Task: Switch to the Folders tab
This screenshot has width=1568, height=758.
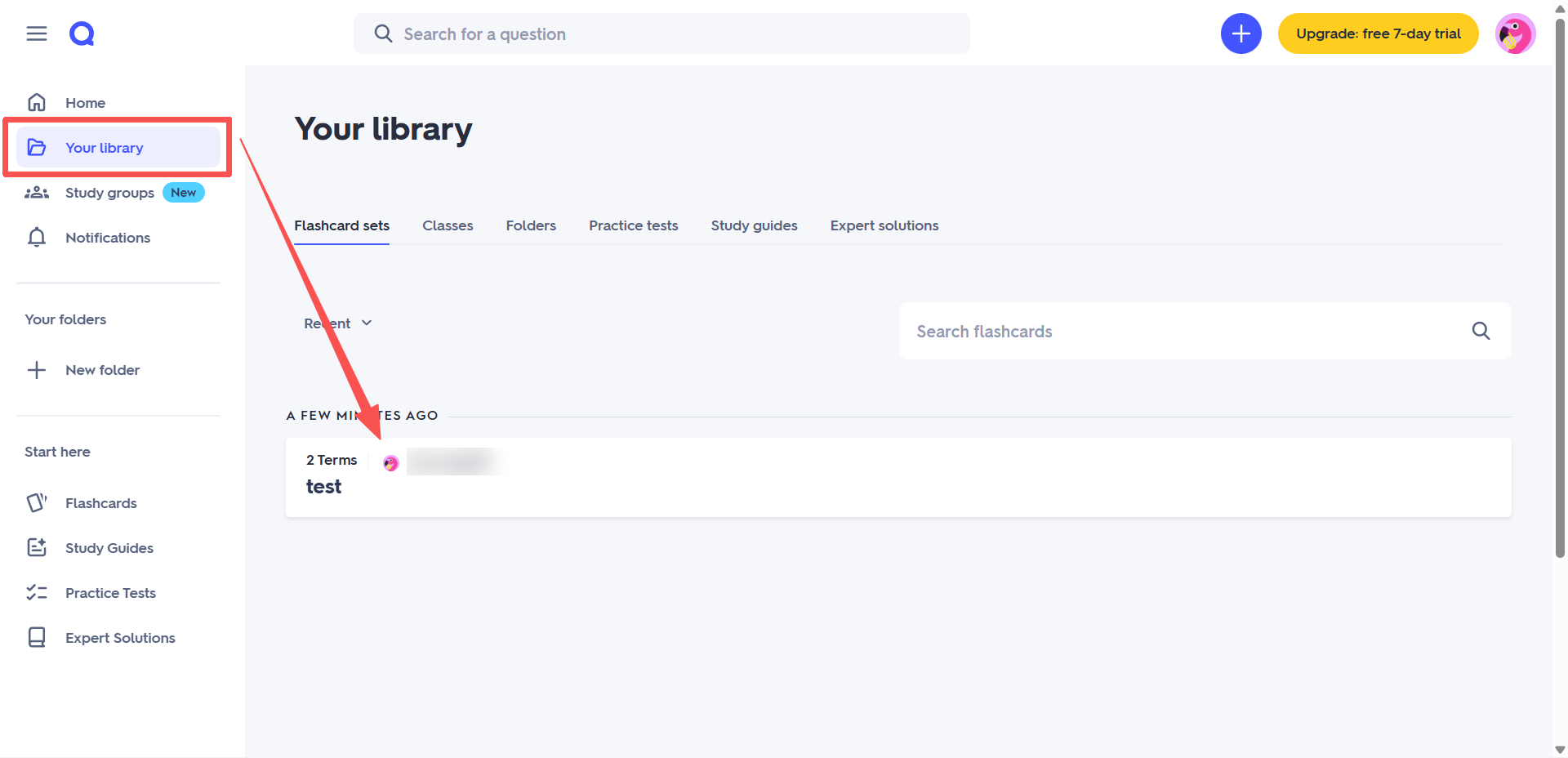Action: pyautogui.click(x=531, y=225)
